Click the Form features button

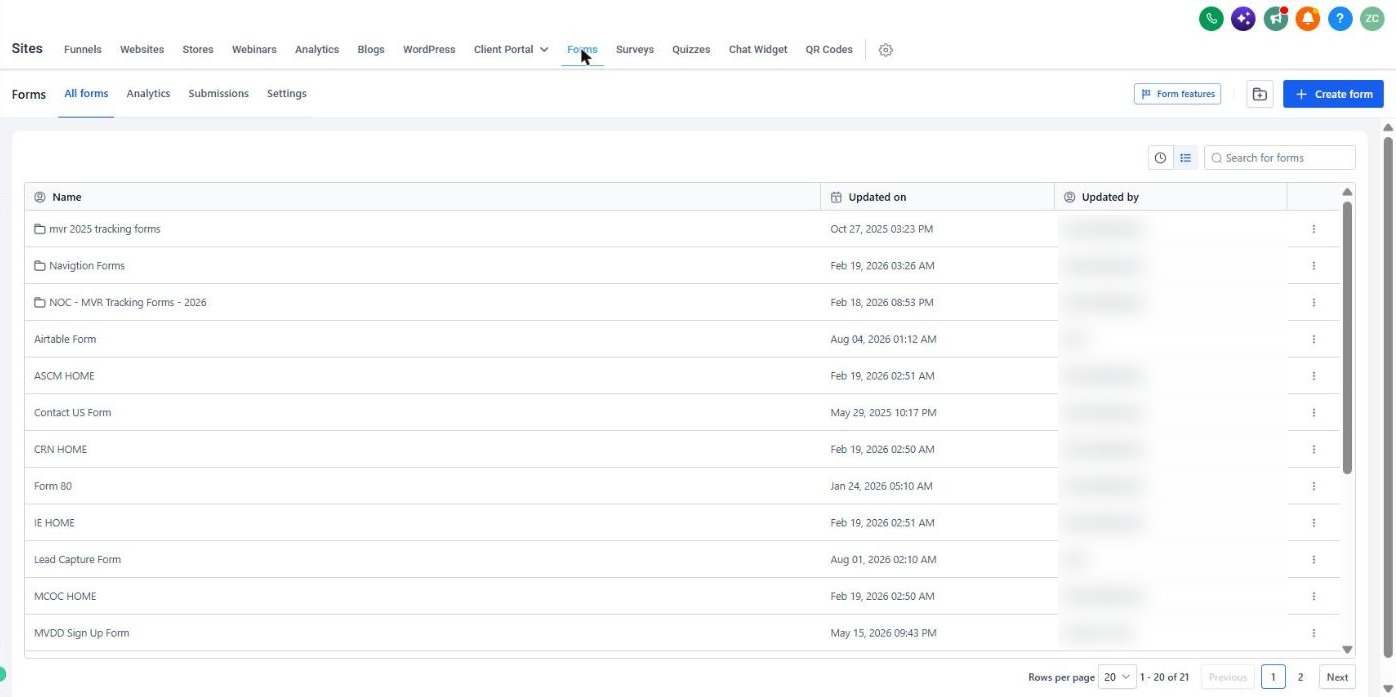tap(1177, 94)
